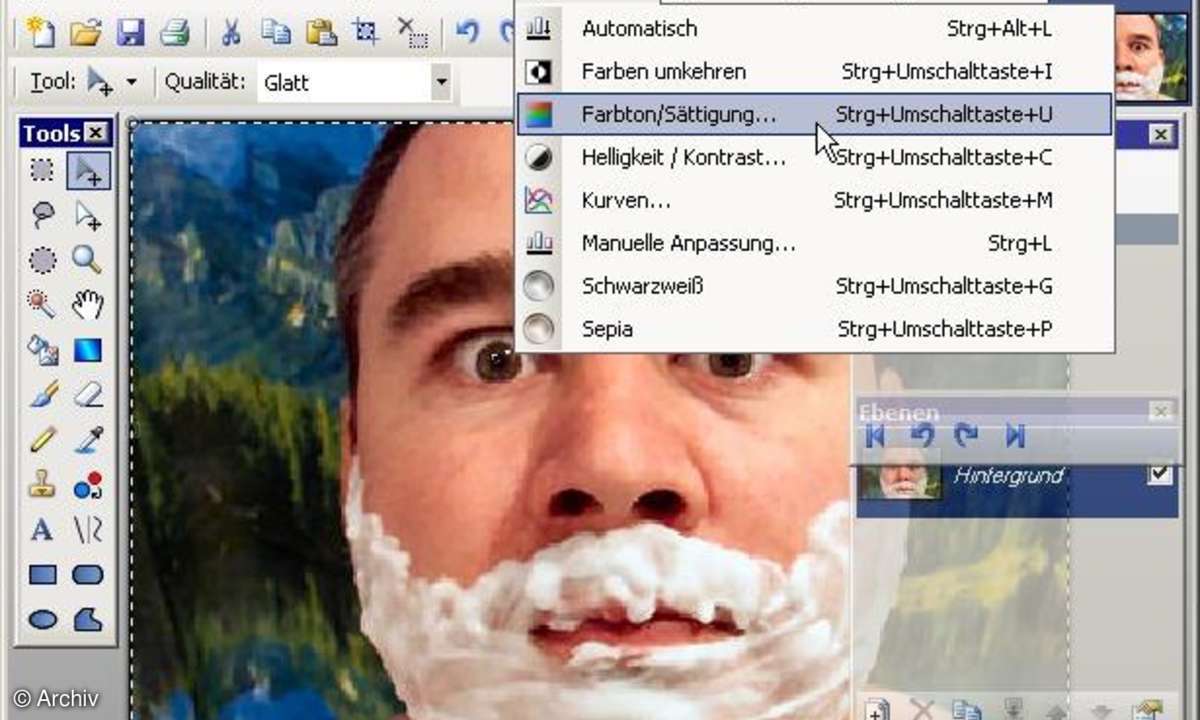
Task: Select the Line/Curve tool
Action: [x=88, y=530]
